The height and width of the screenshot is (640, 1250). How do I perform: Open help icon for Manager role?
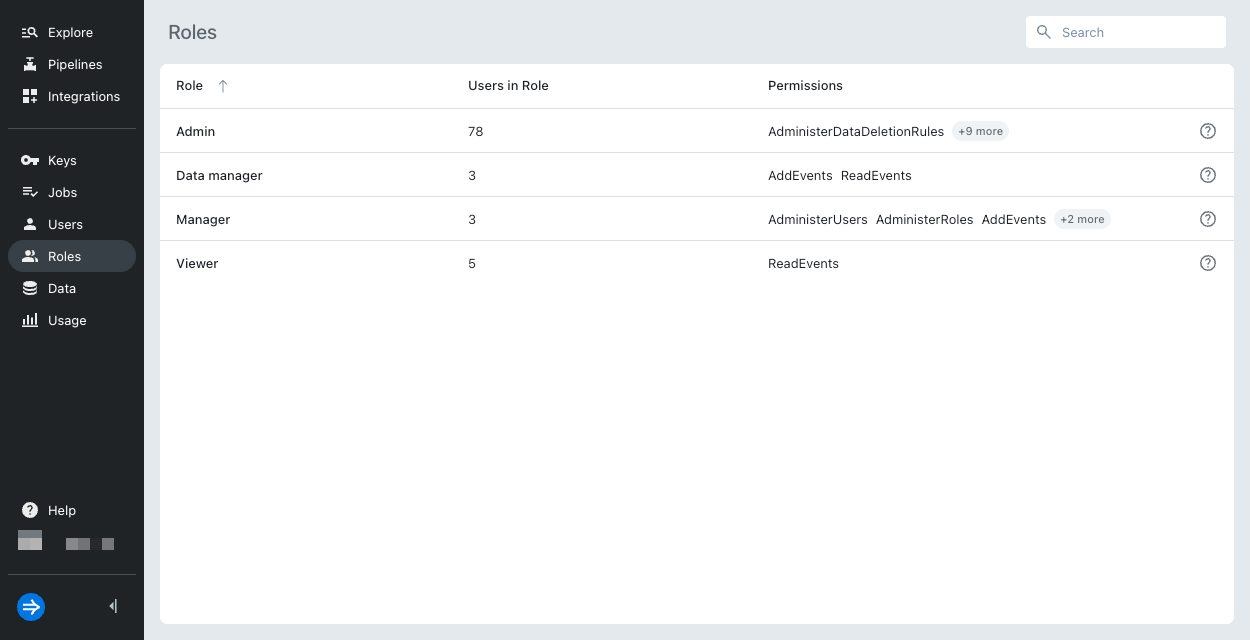pos(1208,219)
